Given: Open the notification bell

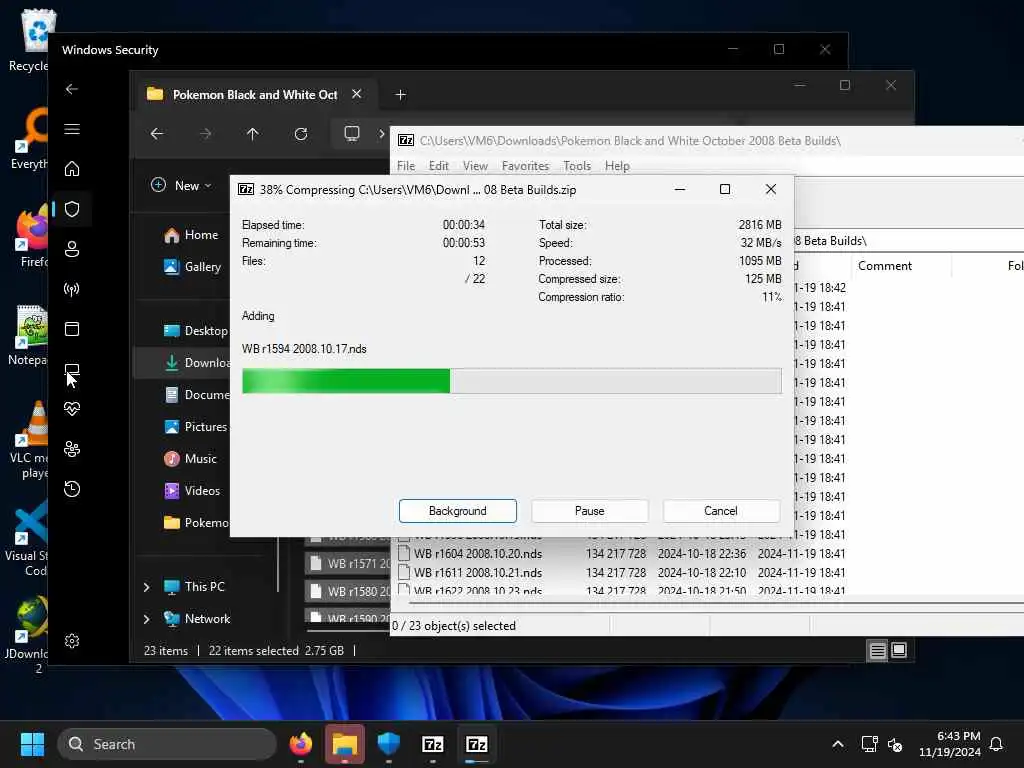Looking at the screenshot, I should (x=996, y=744).
